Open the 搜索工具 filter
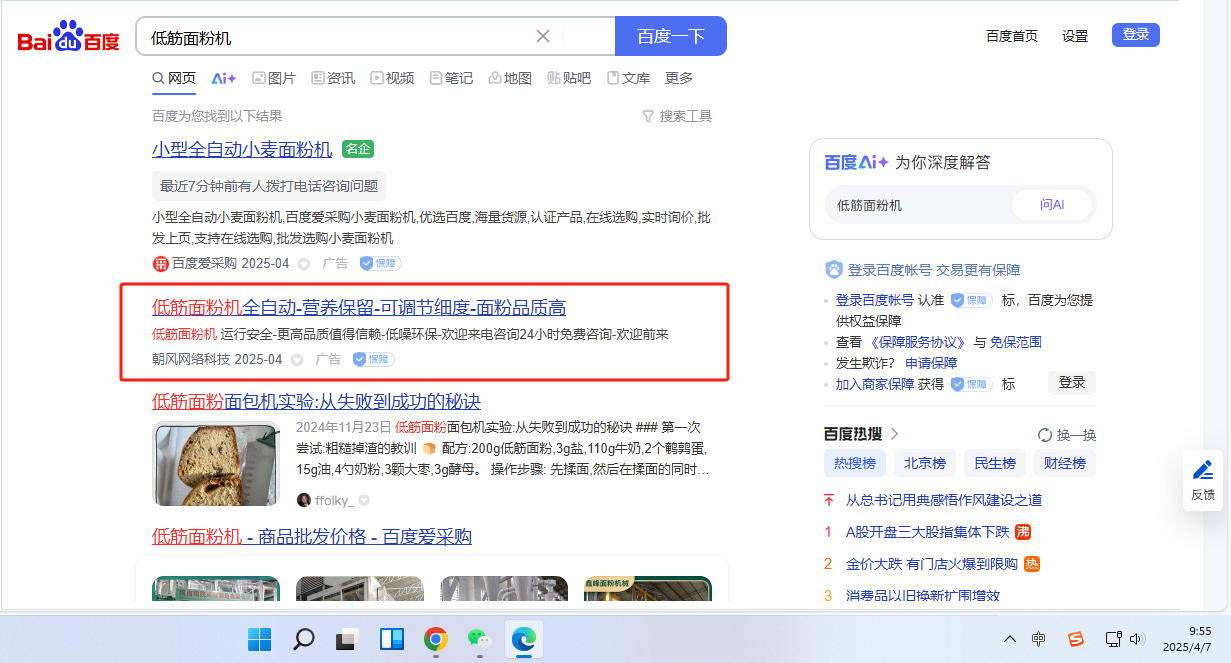Viewport: 1231px width, 663px height. pyautogui.click(x=677, y=116)
